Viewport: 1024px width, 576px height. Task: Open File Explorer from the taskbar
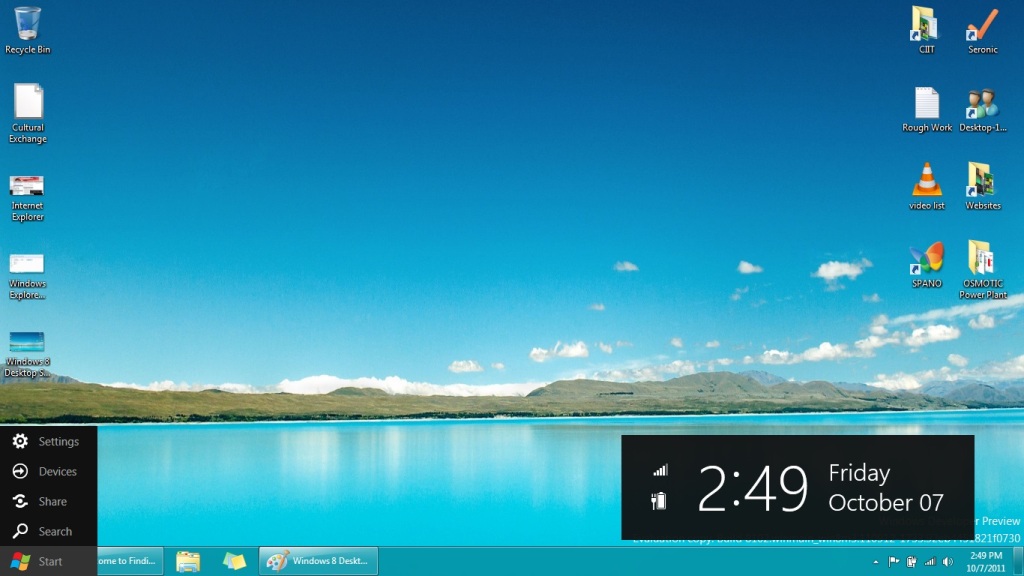tap(189, 562)
